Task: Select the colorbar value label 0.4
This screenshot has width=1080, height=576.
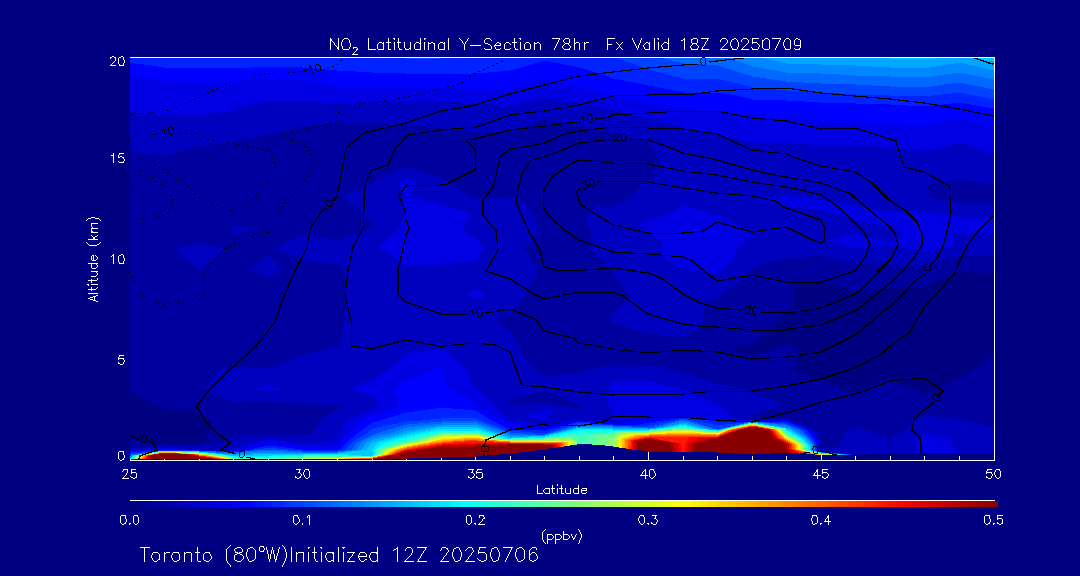Action: (820, 521)
